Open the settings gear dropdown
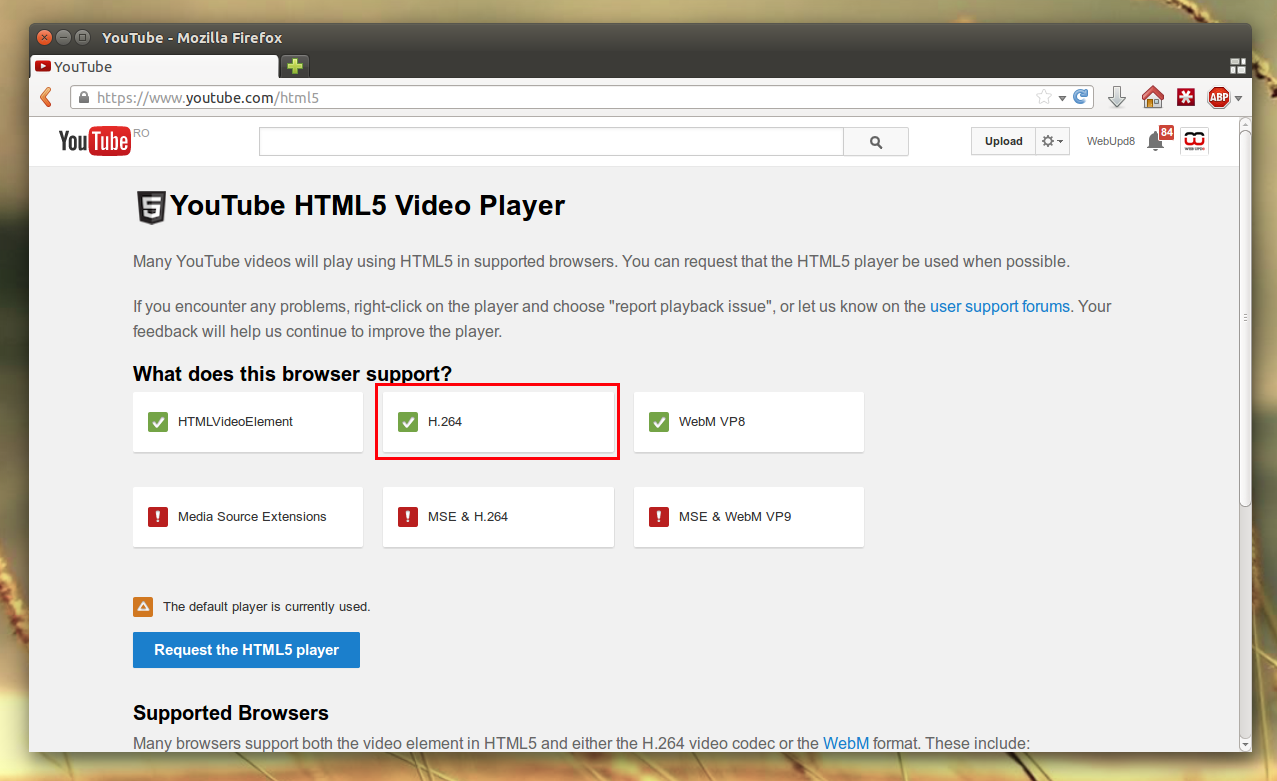The height and width of the screenshot is (781, 1277). click(1053, 141)
